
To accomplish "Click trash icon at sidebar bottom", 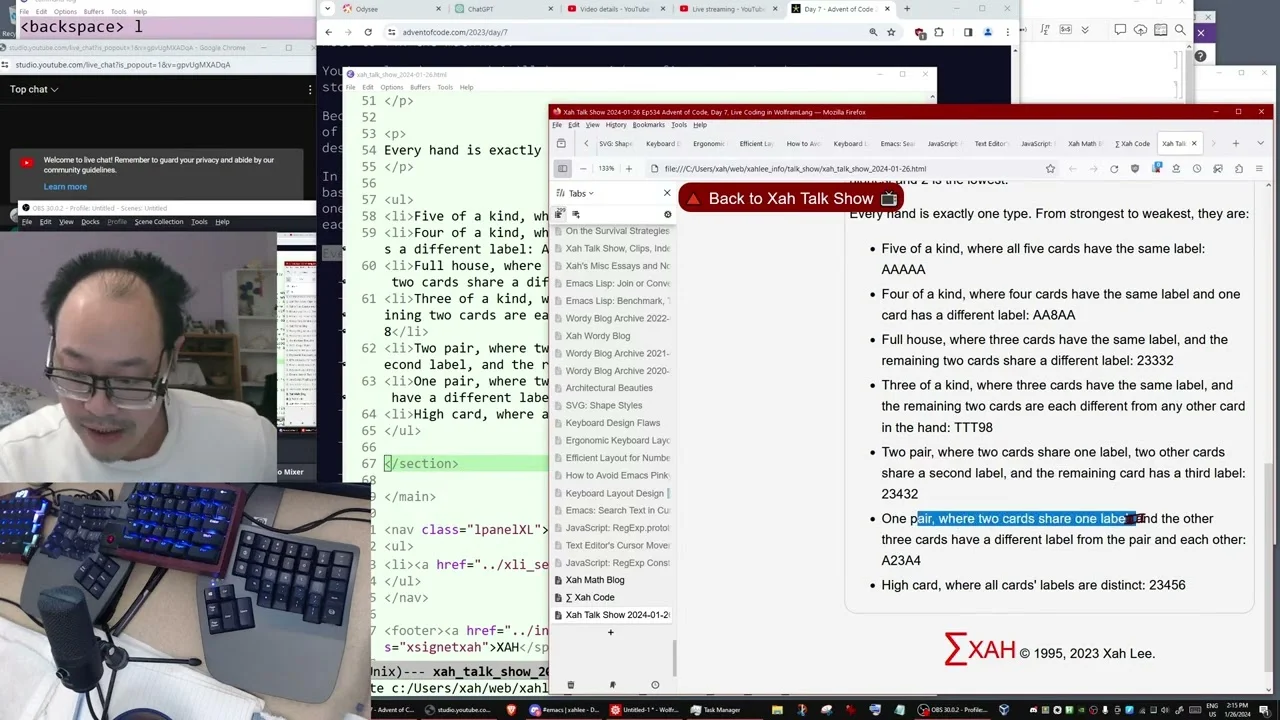I will (x=571, y=685).
